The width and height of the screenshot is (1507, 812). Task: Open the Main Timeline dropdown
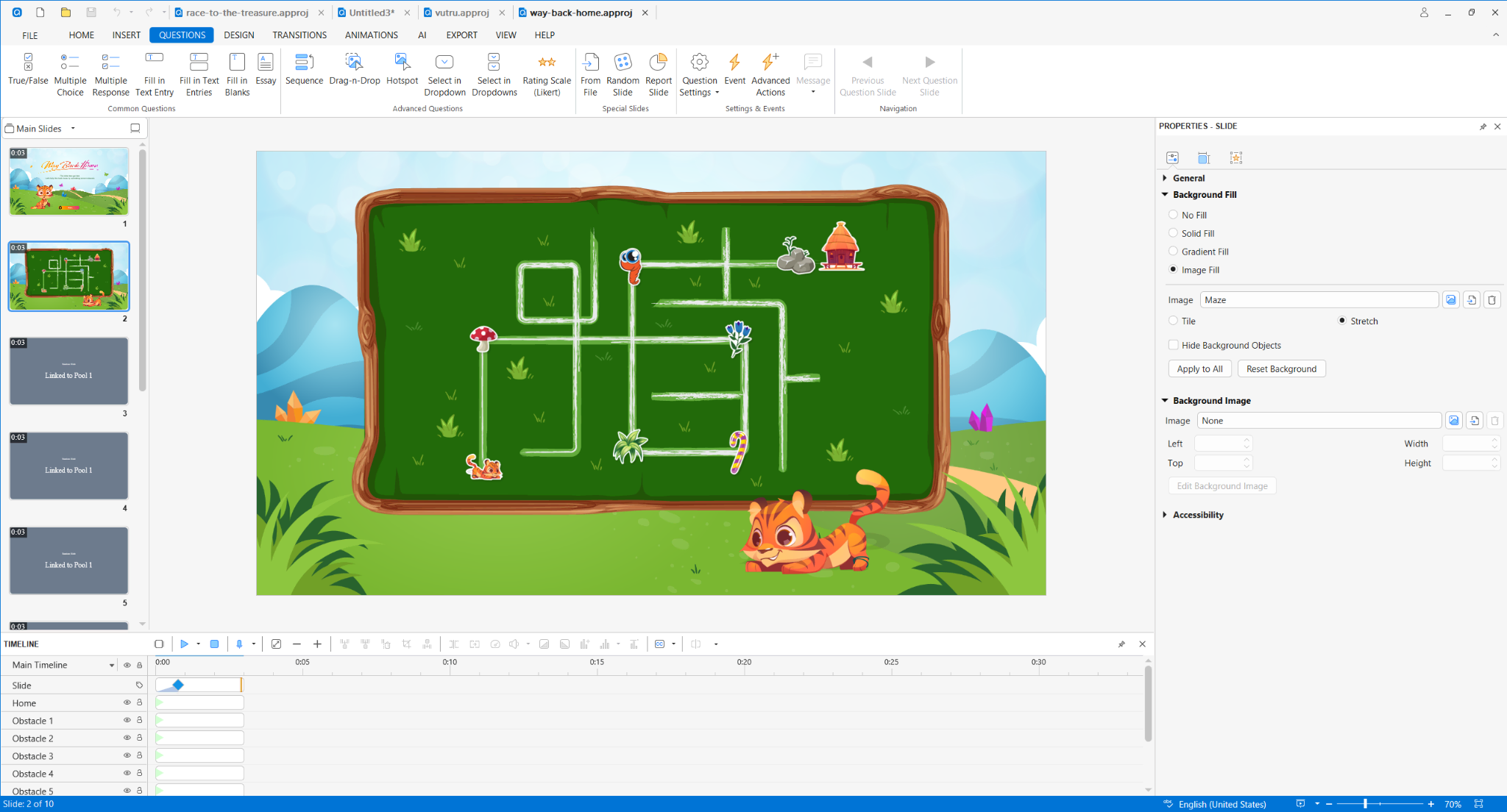[112, 665]
